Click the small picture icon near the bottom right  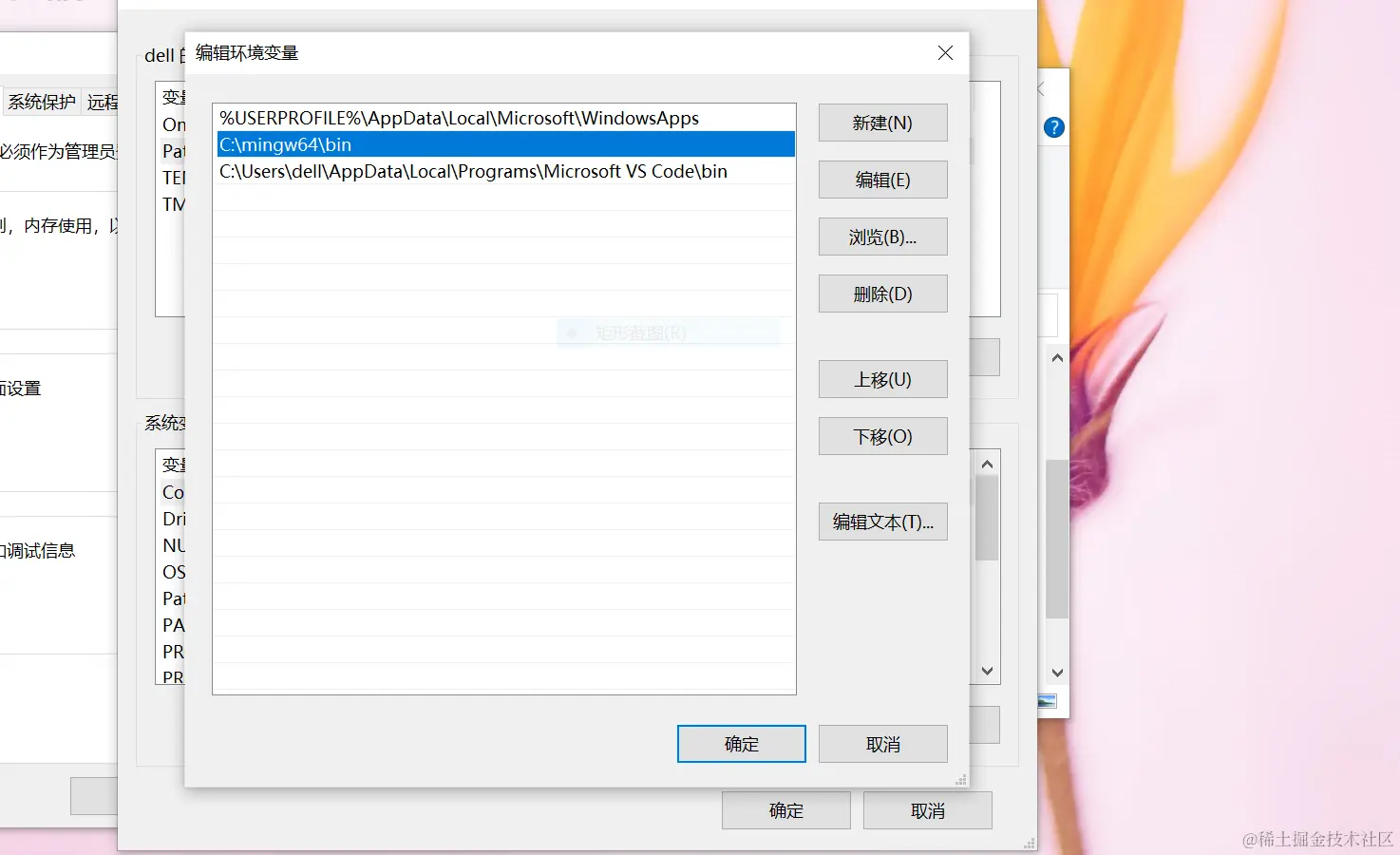pos(1047,701)
